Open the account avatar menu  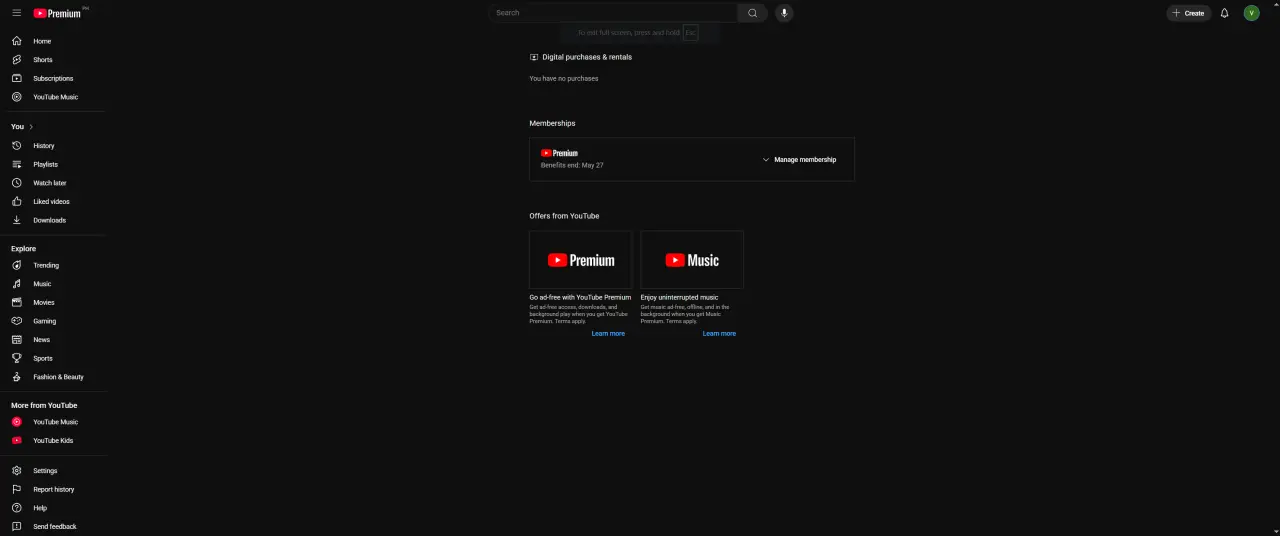click(x=1251, y=13)
